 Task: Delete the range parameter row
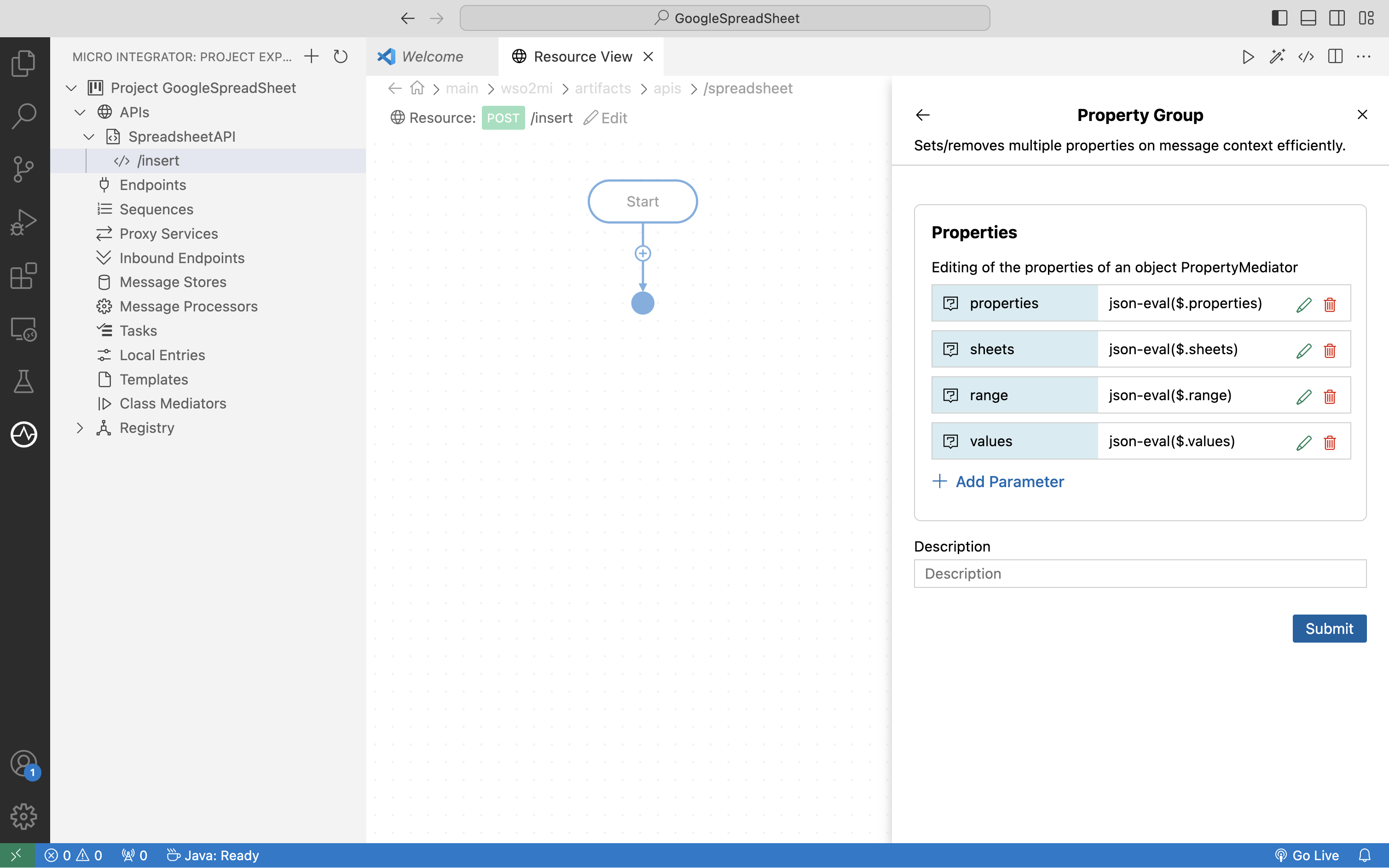click(x=1329, y=397)
